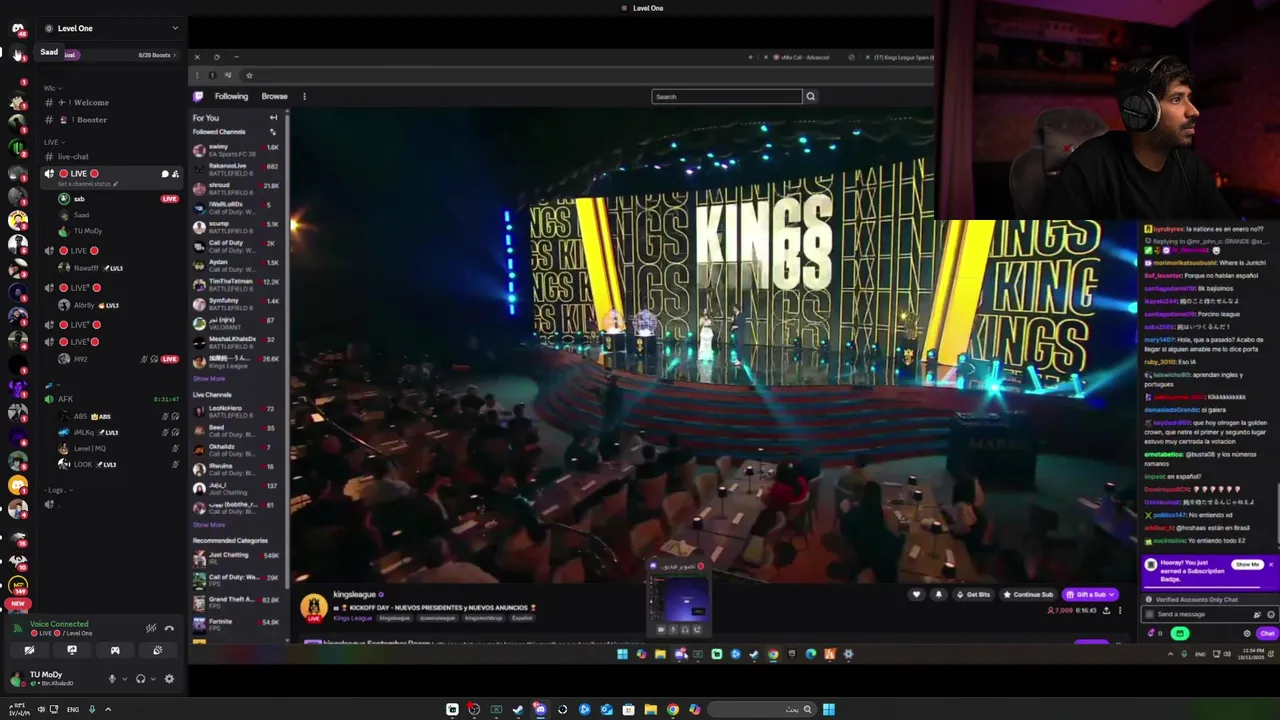Open the stream's three-dot options menu
The height and width of the screenshot is (720, 1280).
(x=1120, y=610)
